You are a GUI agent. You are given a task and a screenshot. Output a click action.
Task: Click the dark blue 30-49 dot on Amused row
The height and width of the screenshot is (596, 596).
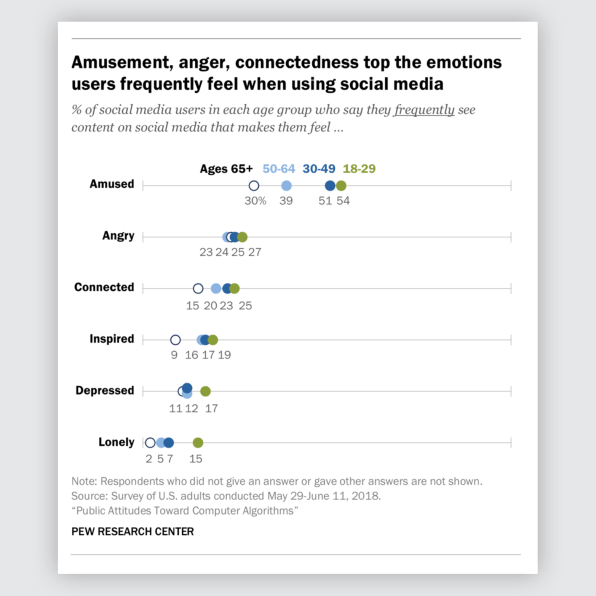[x=330, y=186]
